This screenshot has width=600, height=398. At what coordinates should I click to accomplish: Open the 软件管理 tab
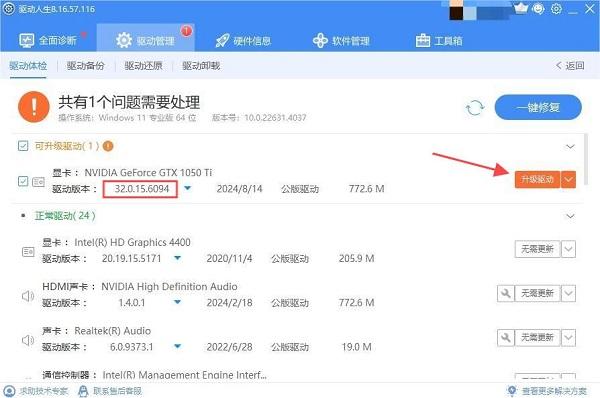[x=341, y=40]
